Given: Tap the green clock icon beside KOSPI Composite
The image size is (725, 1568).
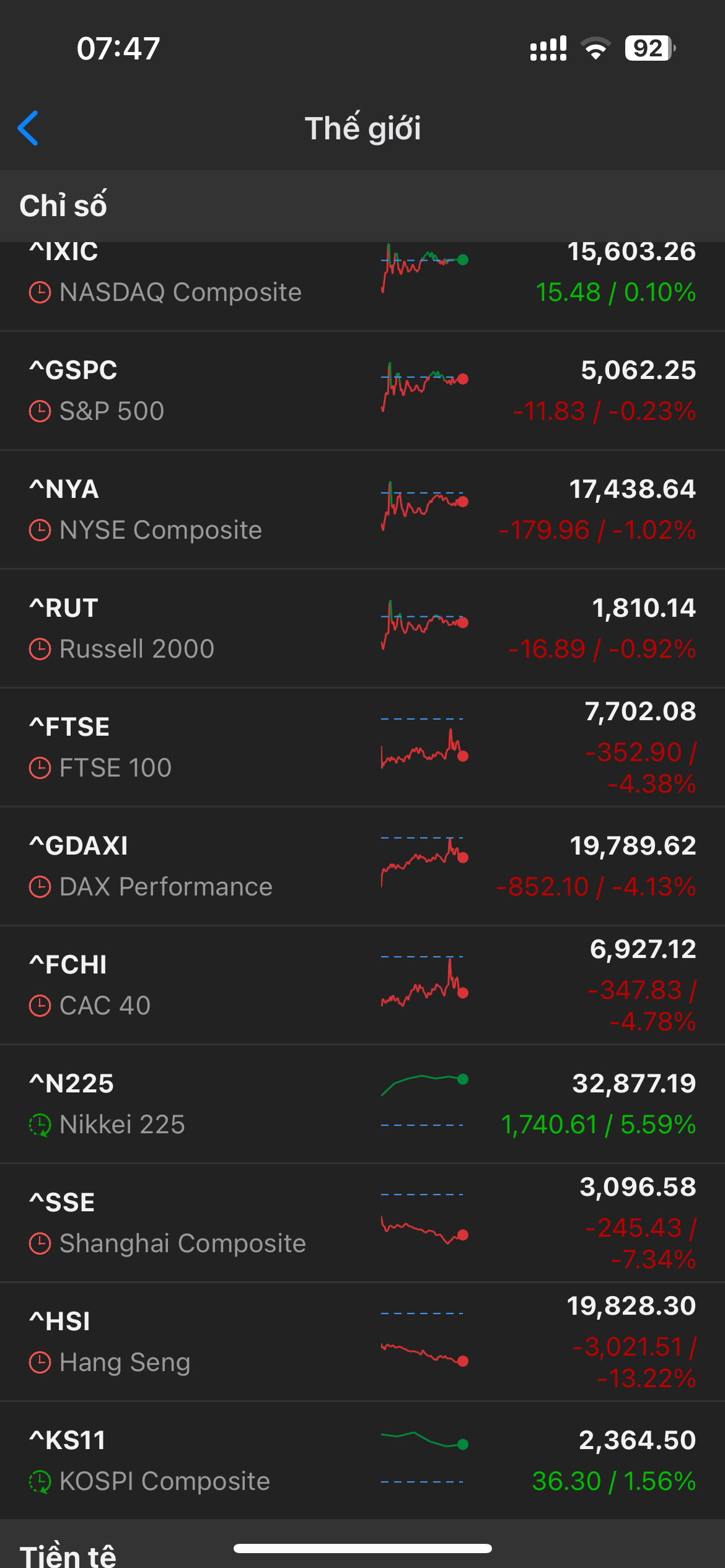Looking at the screenshot, I should pos(40,1481).
